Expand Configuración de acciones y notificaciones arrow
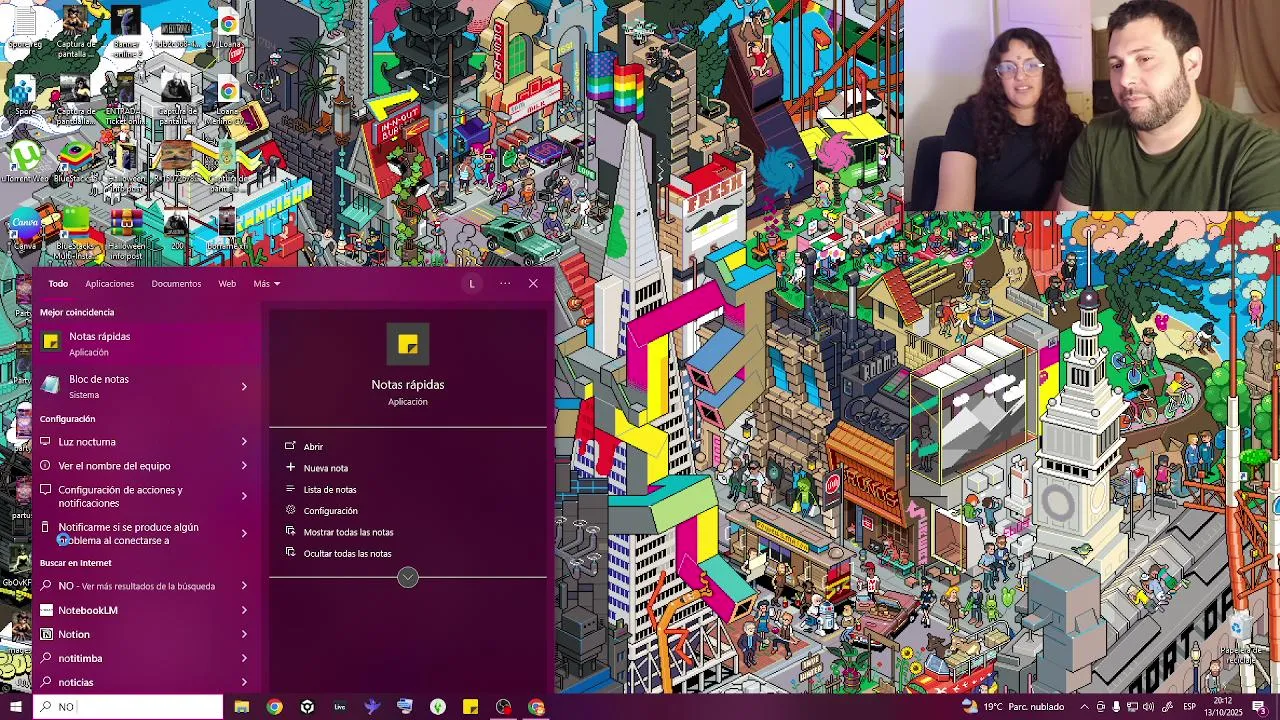This screenshot has width=1280, height=720. (x=244, y=496)
